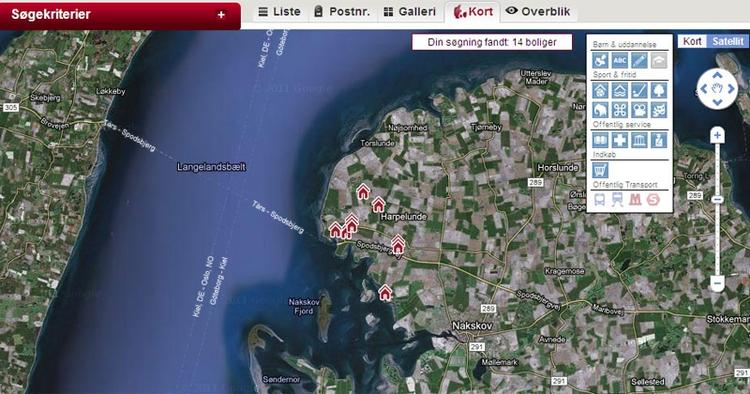Show shopping with the cart icon
This screenshot has width=750, height=394.
[600, 170]
